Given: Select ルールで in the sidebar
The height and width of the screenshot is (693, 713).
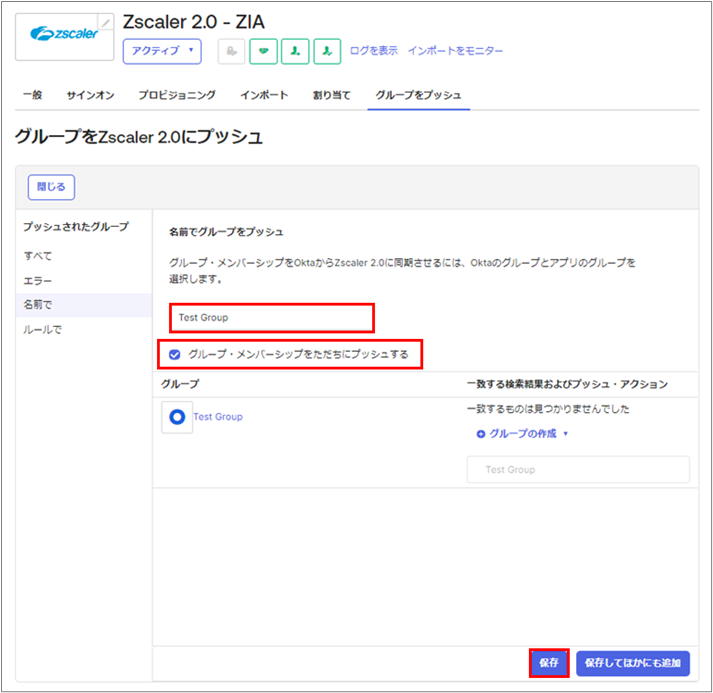Looking at the screenshot, I should coord(43,329).
